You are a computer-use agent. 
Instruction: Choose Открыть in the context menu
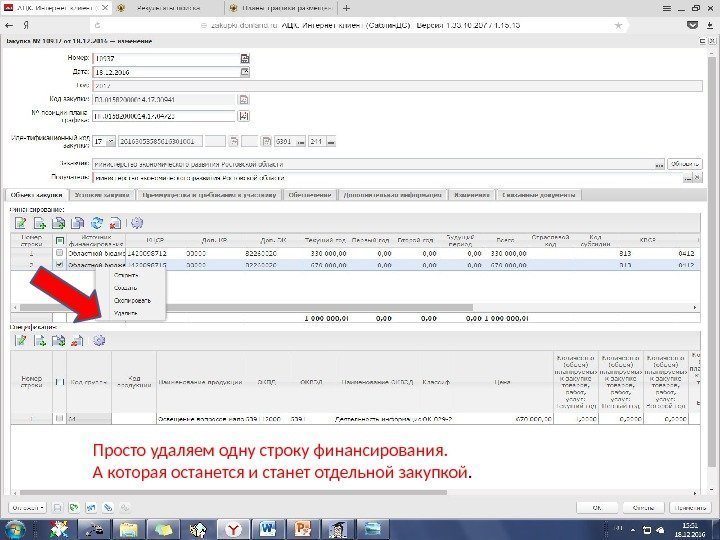[x=126, y=275]
